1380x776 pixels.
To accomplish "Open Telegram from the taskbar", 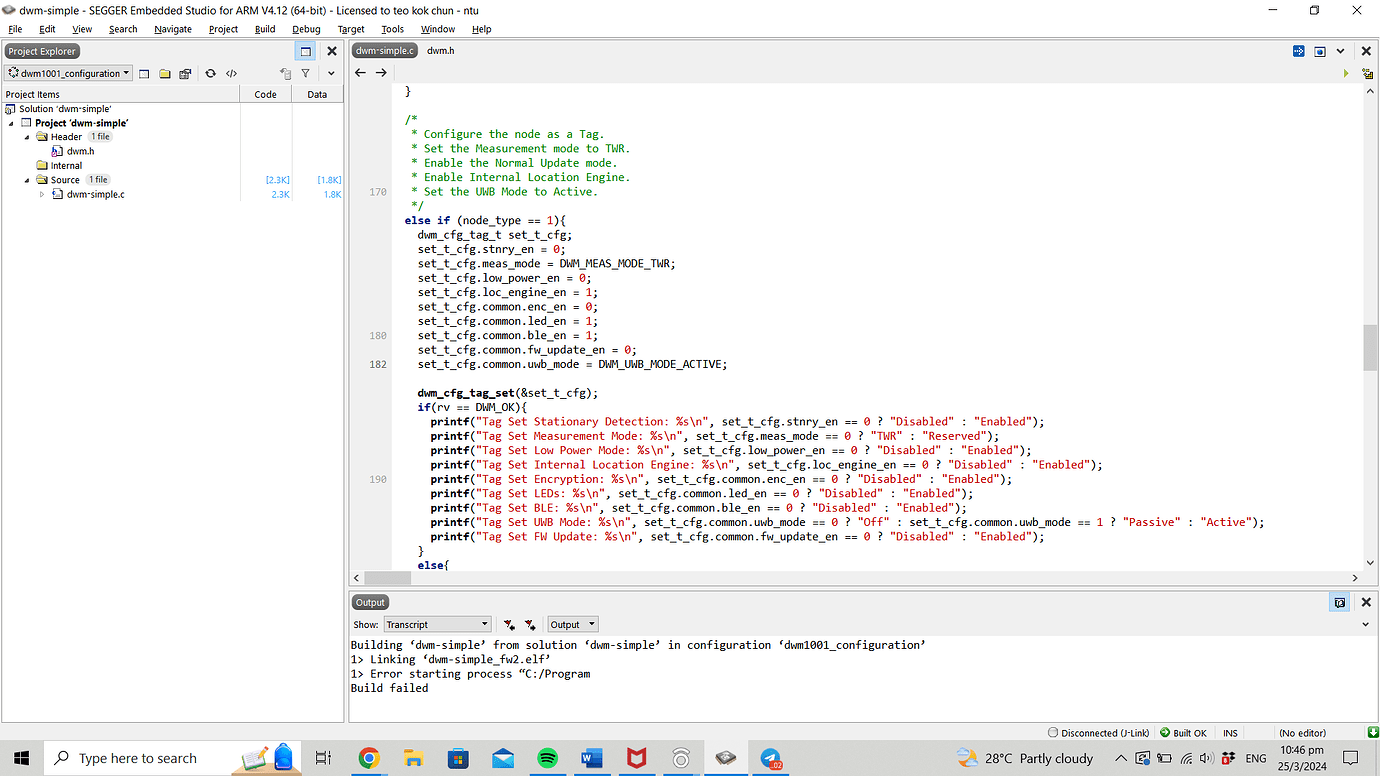I will 771,758.
